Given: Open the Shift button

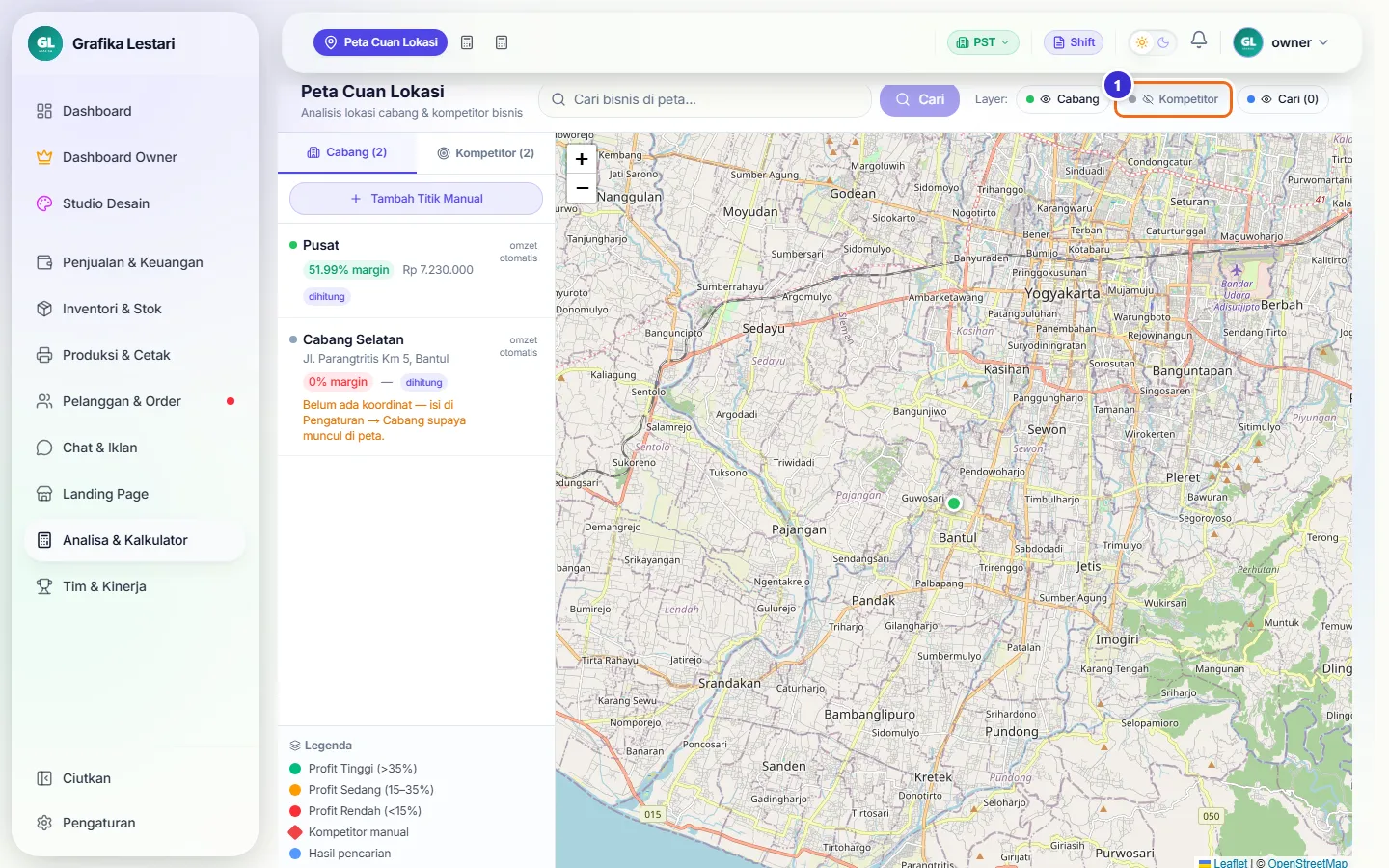Looking at the screenshot, I should (1074, 42).
